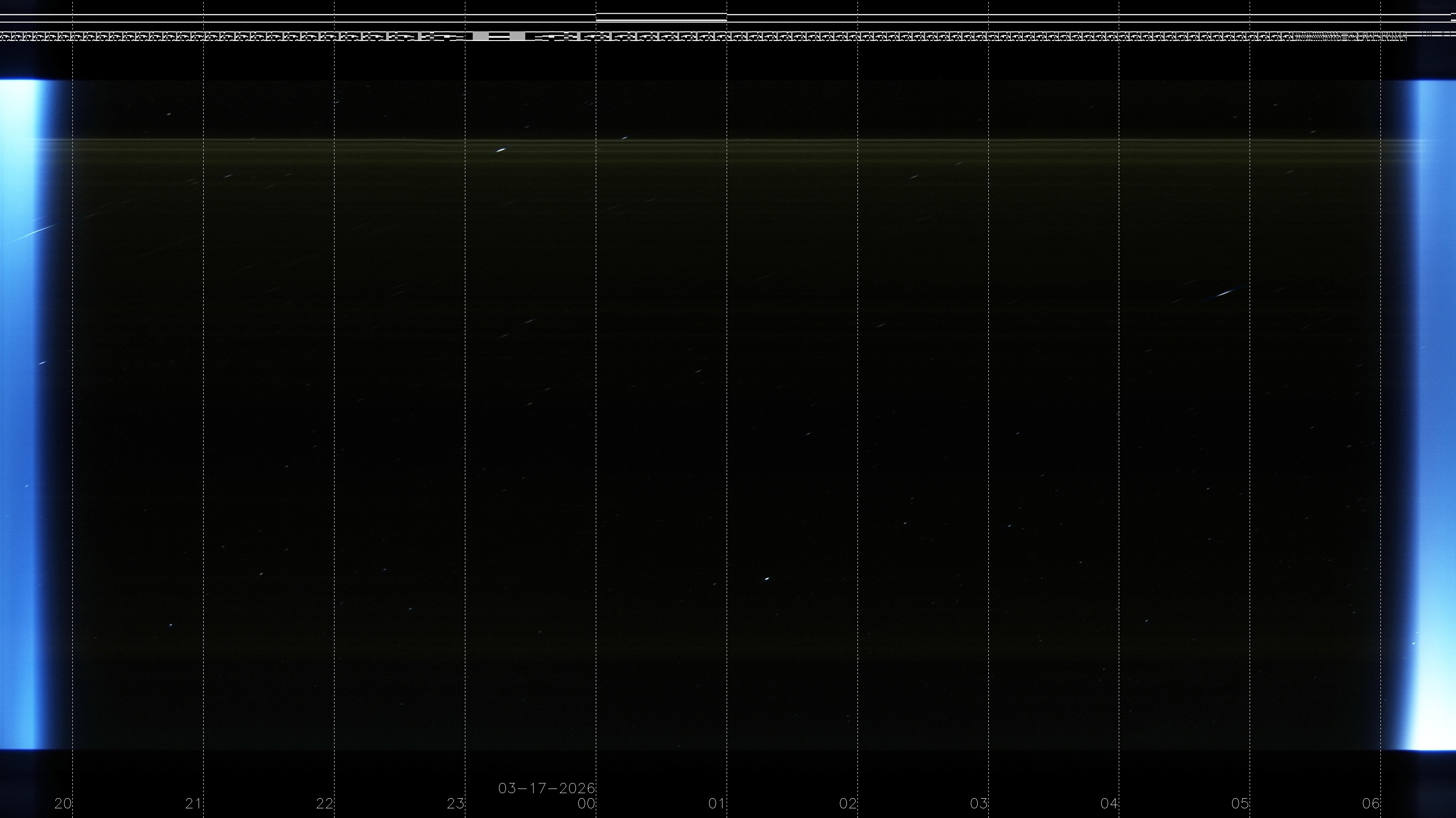The width and height of the screenshot is (1456, 818).
Task: Select the 22 hour label
Action: [324, 803]
